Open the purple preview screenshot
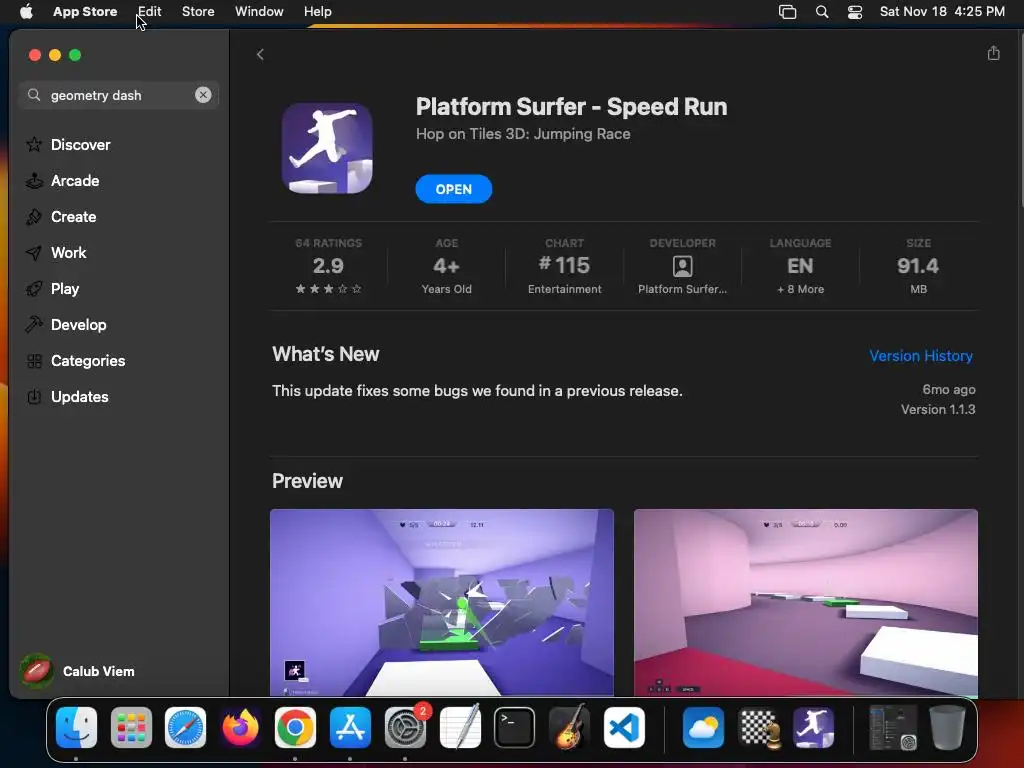Viewport: 1024px width, 768px height. 441,602
